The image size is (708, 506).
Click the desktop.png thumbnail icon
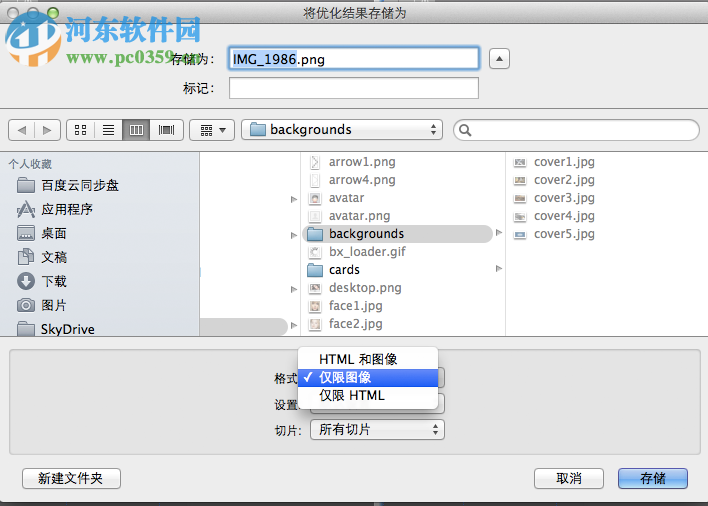click(x=315, y=288)
